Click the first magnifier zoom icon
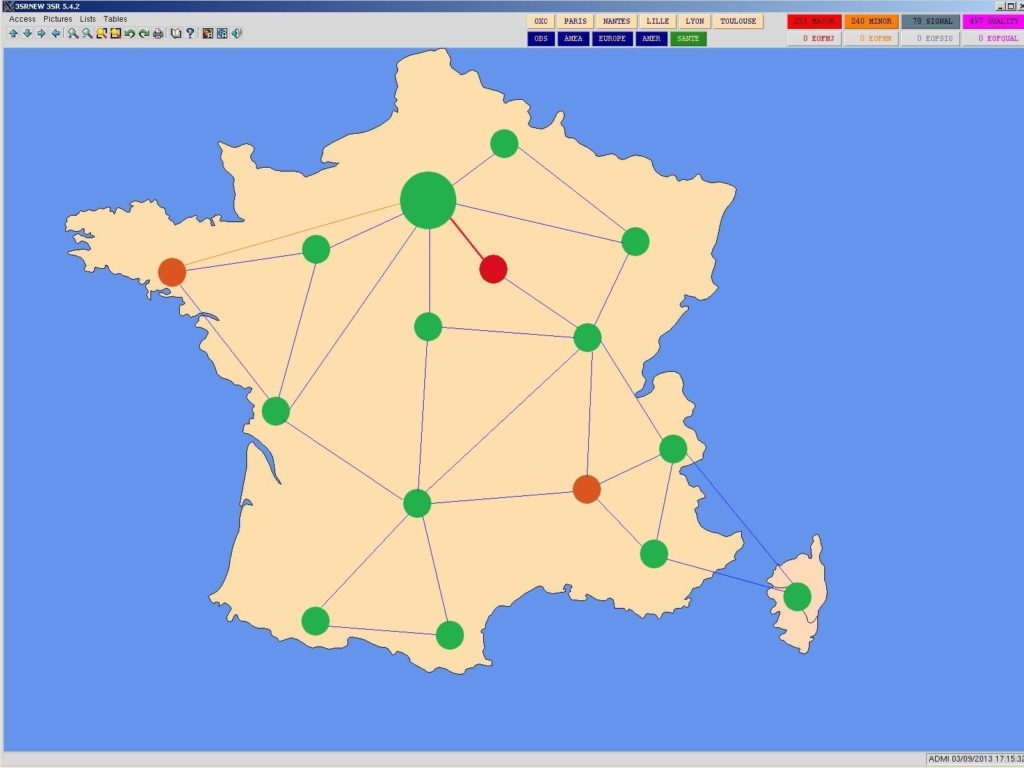 (73, 33)
